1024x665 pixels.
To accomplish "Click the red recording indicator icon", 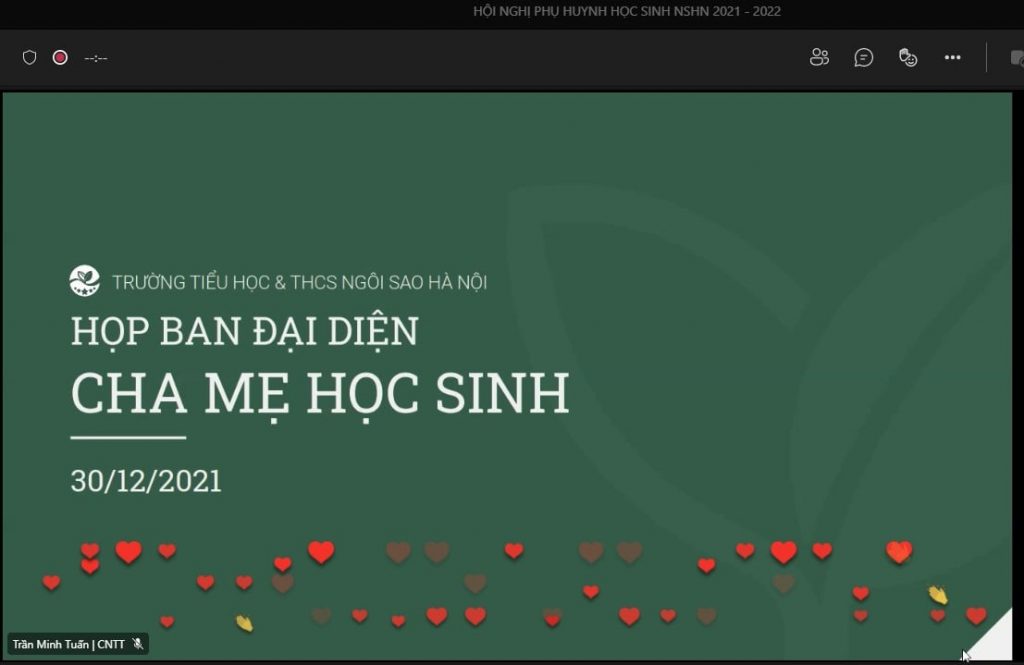I will coord(60,57).
